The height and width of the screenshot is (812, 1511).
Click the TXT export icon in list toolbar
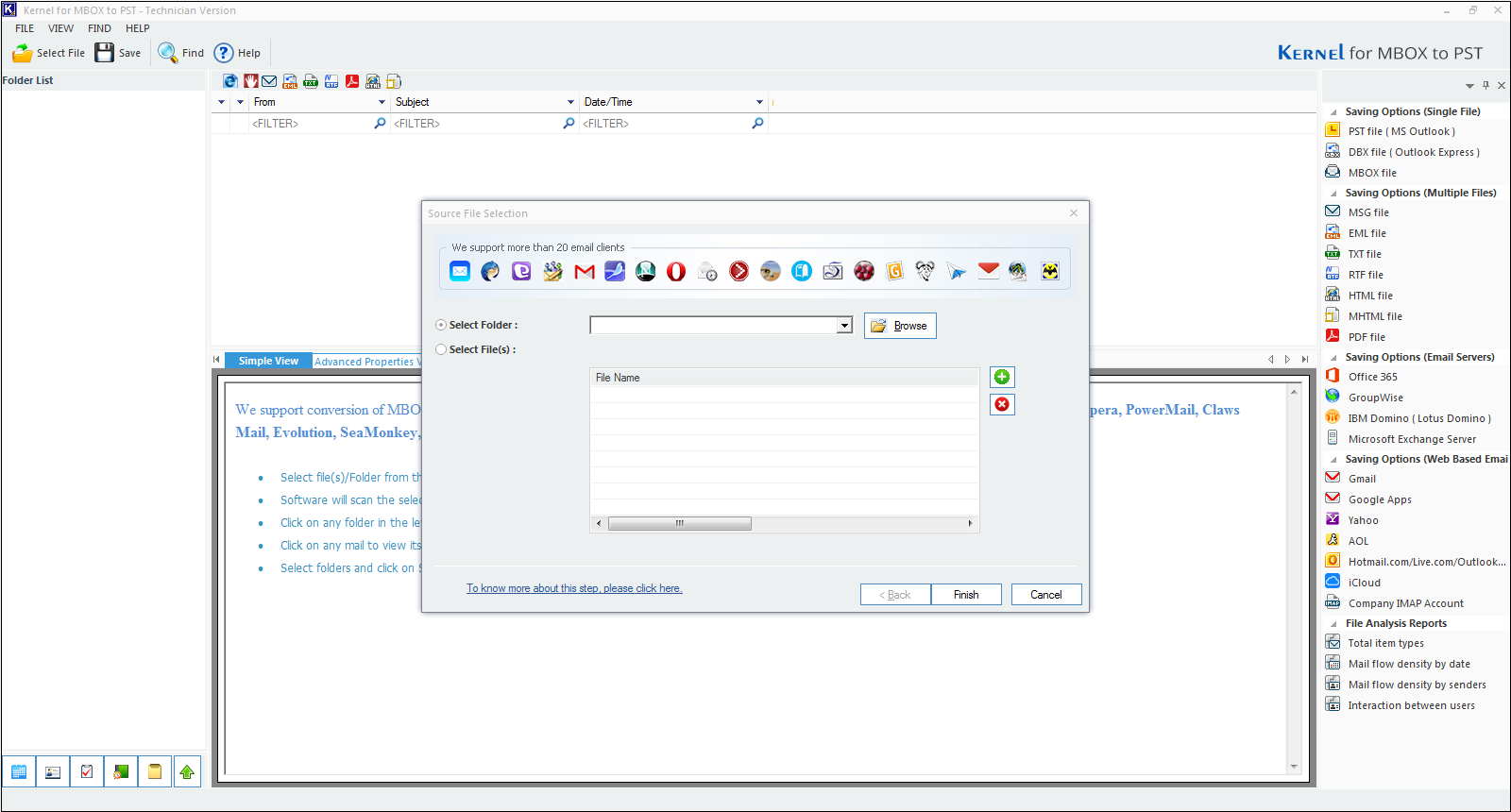click(311, 81)
